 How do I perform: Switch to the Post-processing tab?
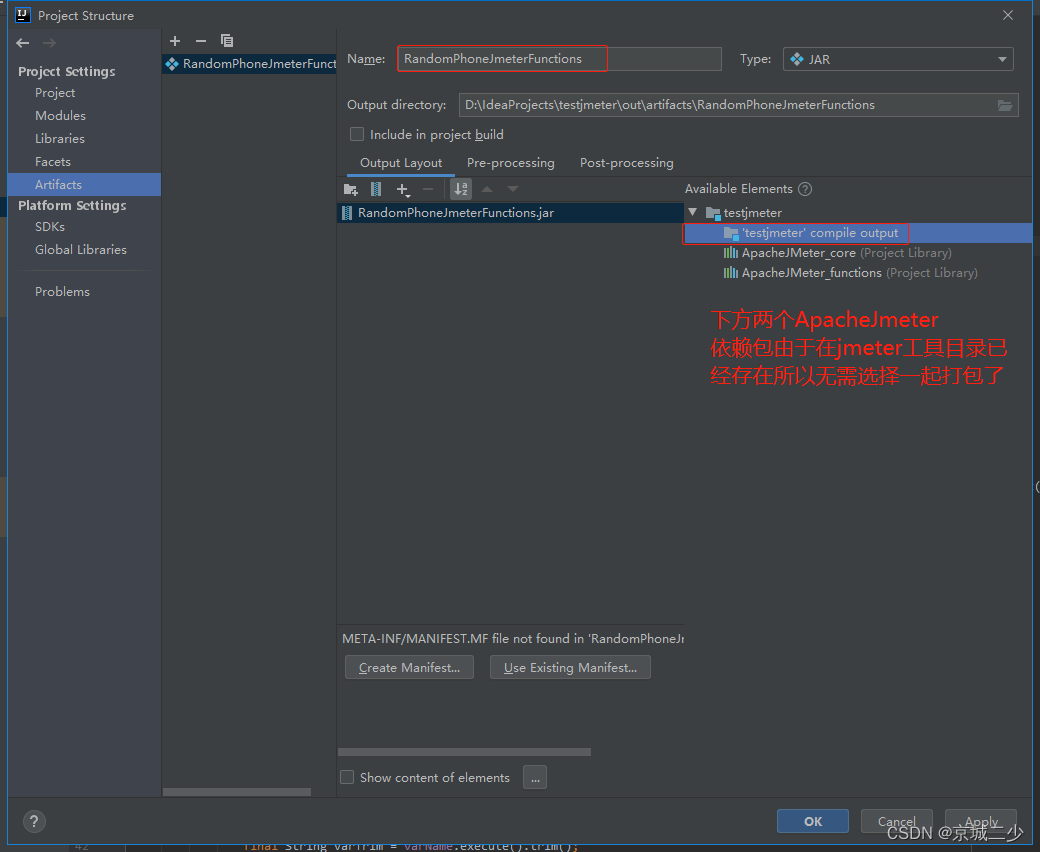point(626,163)
